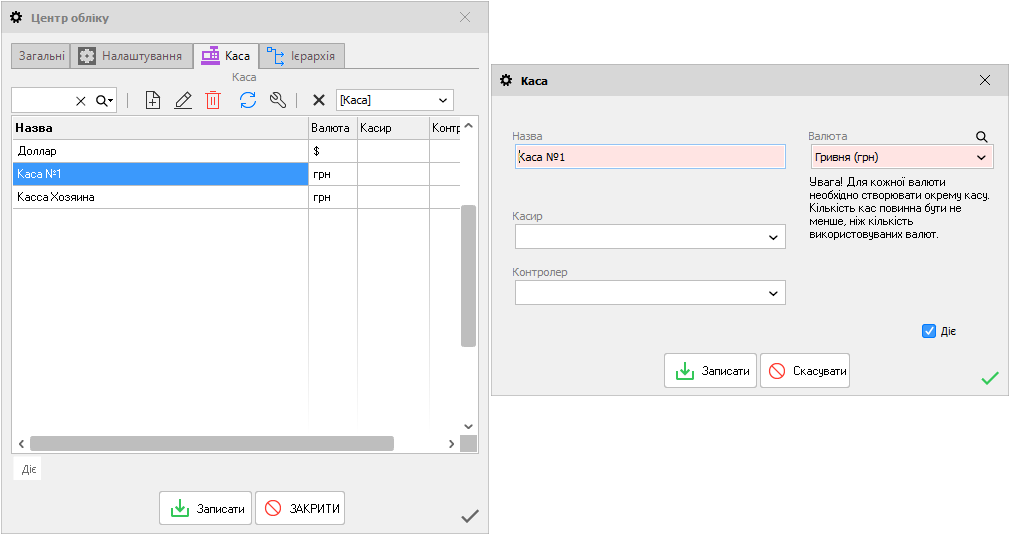The image size is (1011, 534).
Task: Click the X clear filter icon
Action: click(319, 100)
